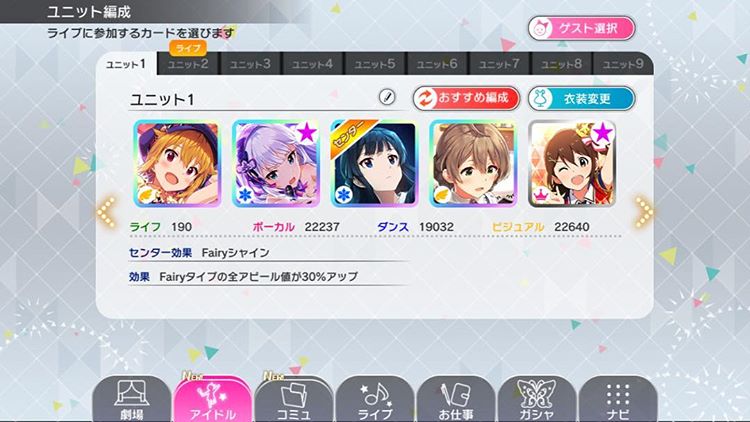Open 劇場 theater from bottom navigation

132,399
